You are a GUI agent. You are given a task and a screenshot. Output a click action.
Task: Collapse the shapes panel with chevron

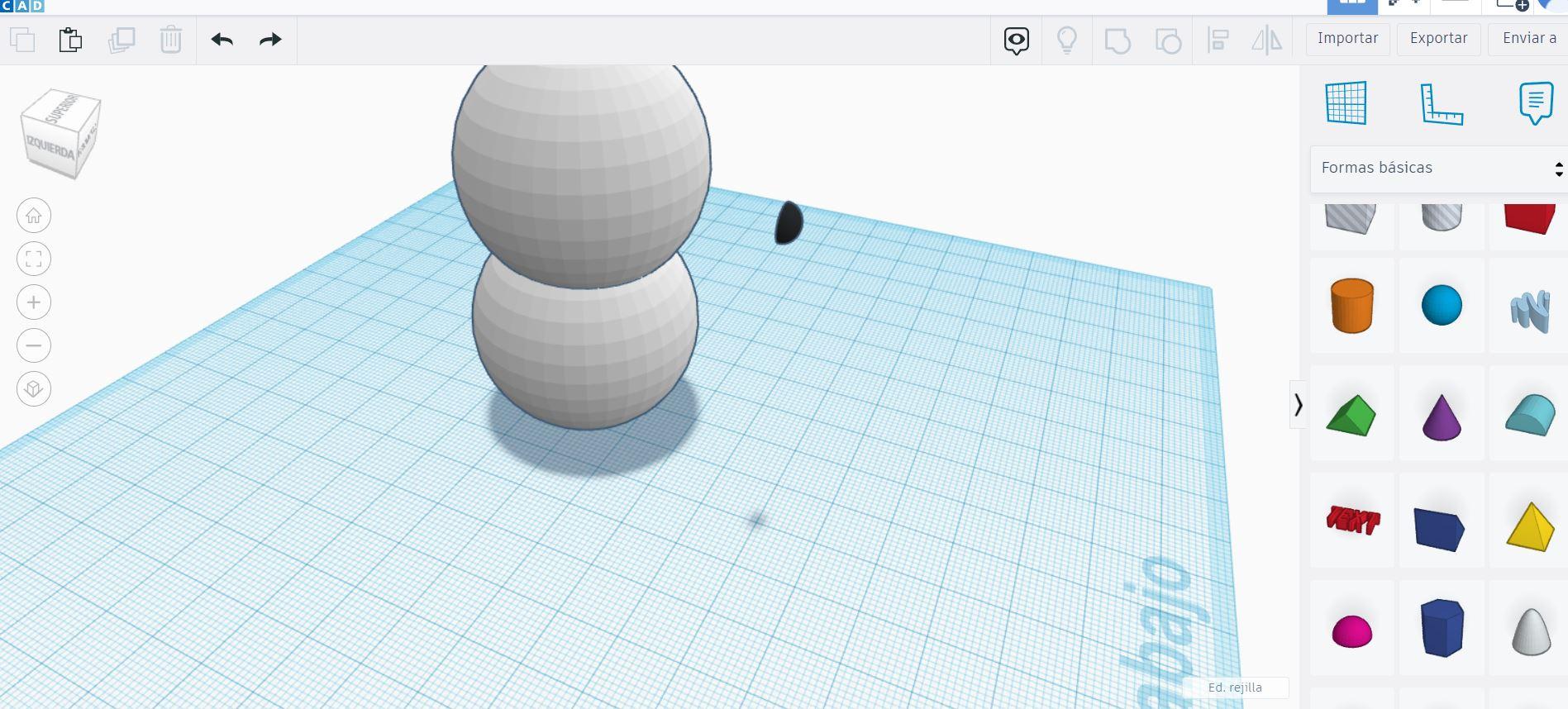1298,405
